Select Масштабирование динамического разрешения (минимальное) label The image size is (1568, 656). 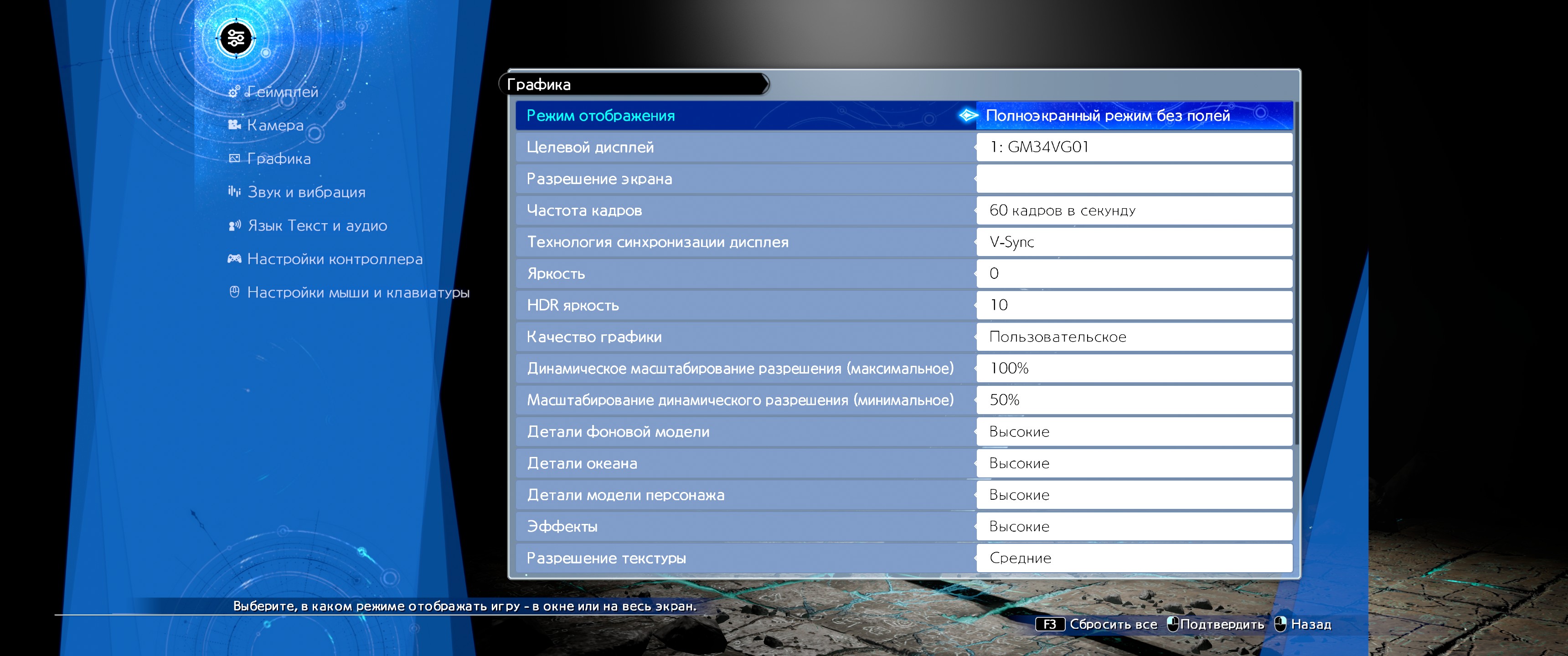click(740, 400)
